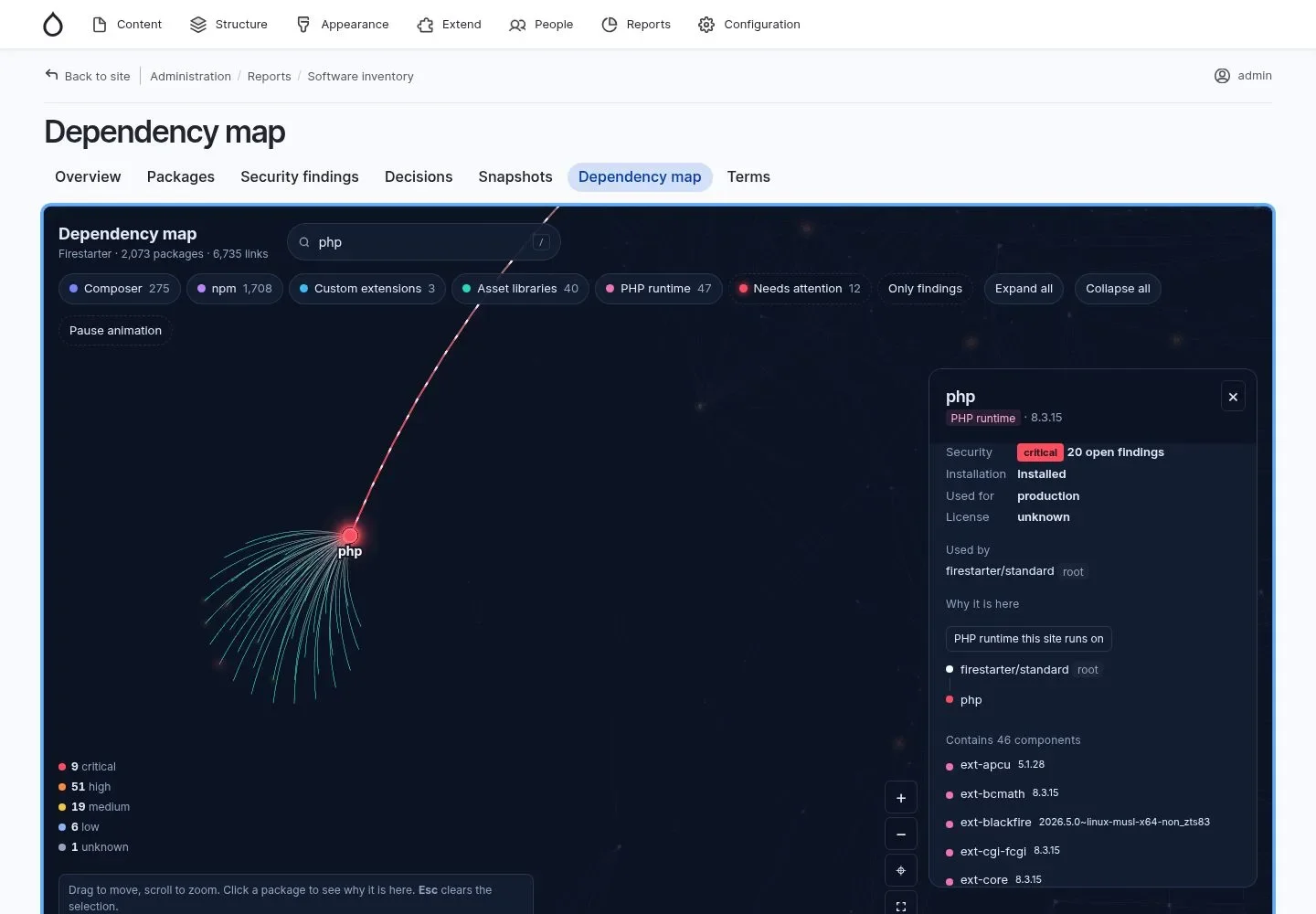Toggle the PHP runtime 47 filter
The height and width of the screenshot is (914, 1316).
click(x=659, y=289)
